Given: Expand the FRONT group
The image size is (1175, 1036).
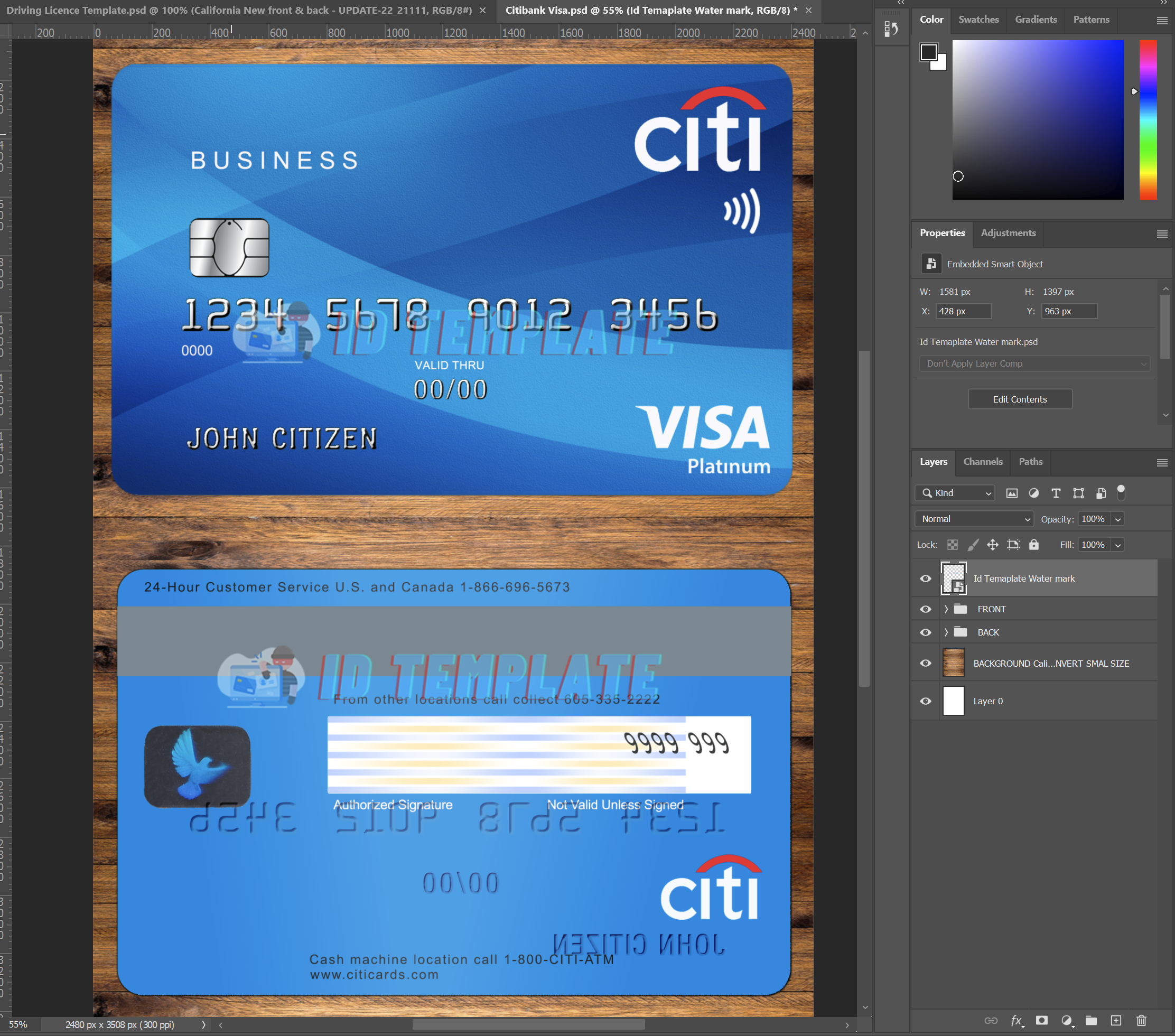Looking at the screenshot, I should (x=946, y=609).
